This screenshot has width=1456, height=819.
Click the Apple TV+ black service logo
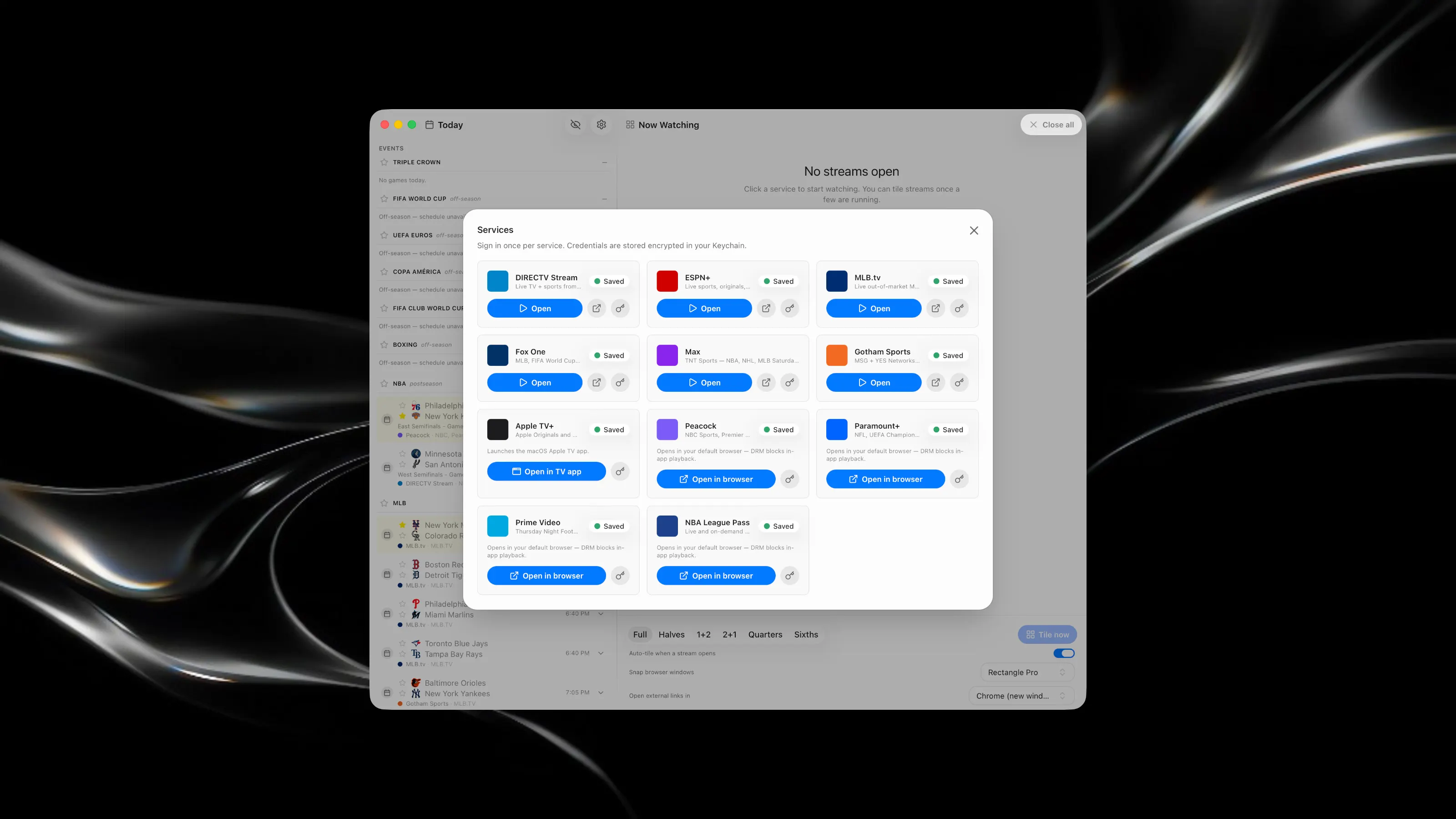pos(497,429)
